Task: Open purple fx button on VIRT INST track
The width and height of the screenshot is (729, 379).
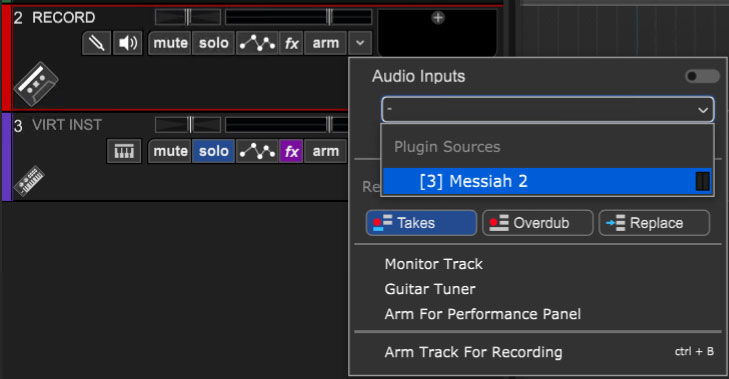Action: click(x=292, y=151)
